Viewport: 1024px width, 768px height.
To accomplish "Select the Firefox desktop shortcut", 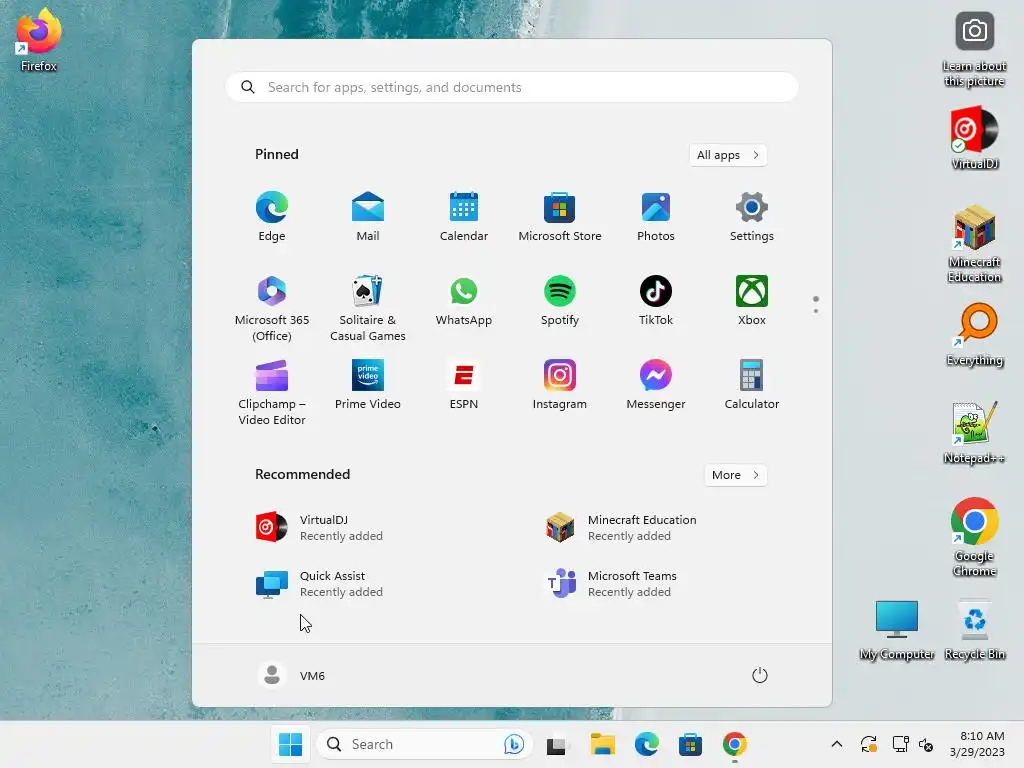I will point(39,40).
